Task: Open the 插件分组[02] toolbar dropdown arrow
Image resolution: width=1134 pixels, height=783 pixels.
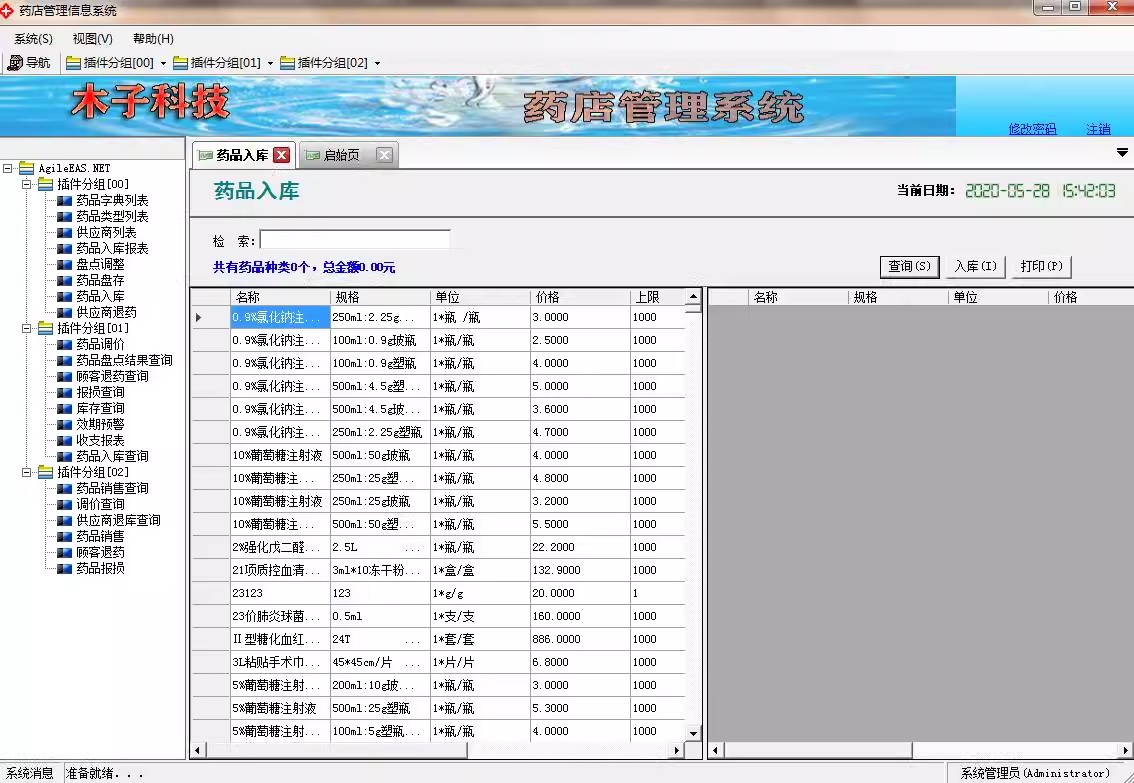Action: (378, 64)
